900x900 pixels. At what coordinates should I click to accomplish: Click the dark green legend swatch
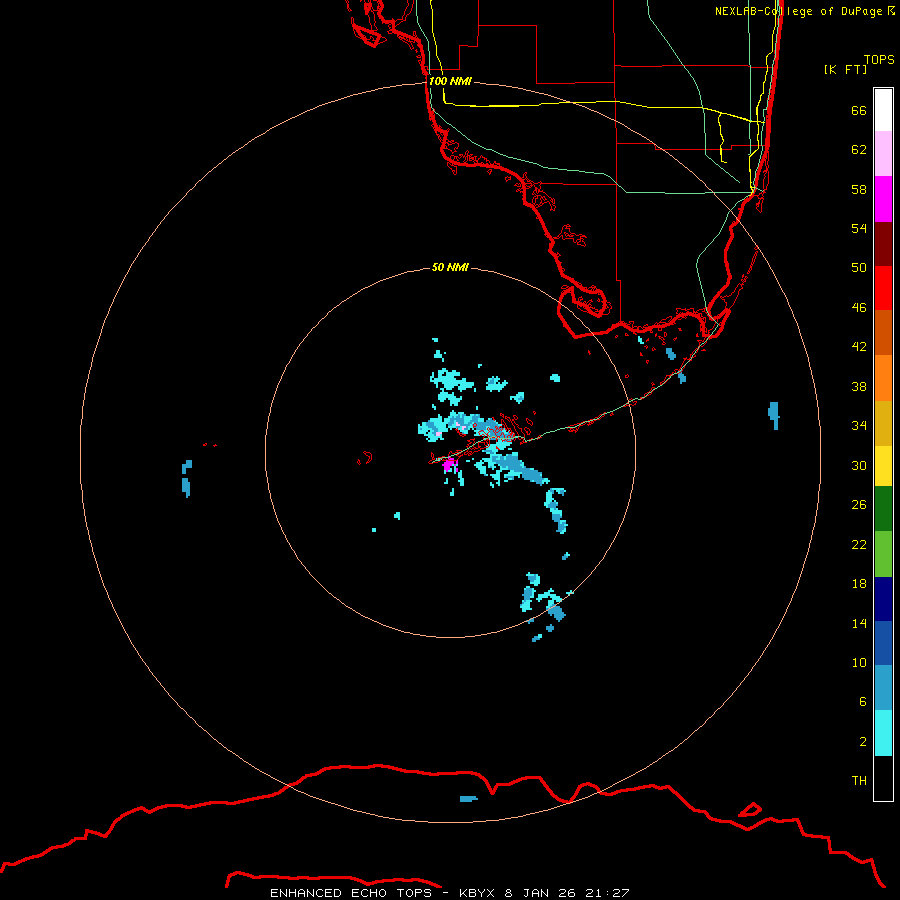click(883, 509)
